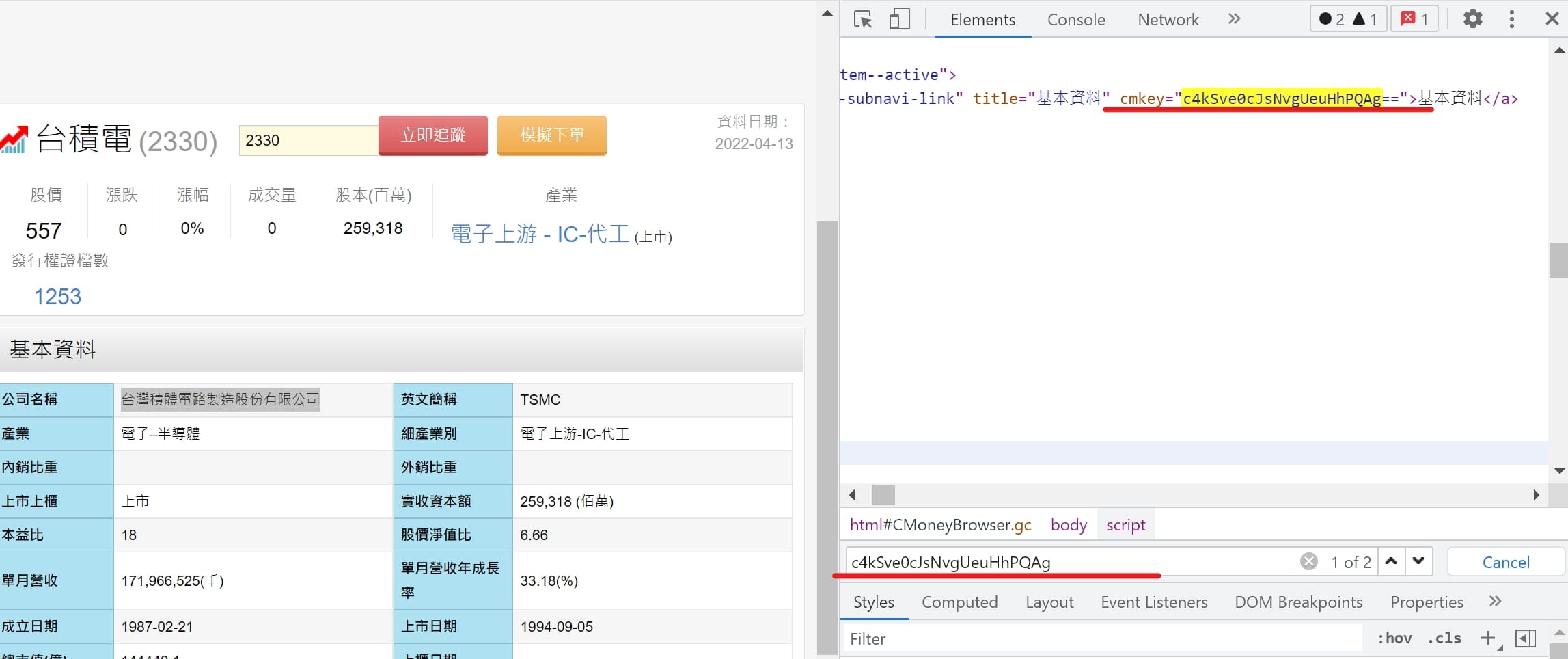This screenshot has height=659, width=1568.
Task: Click the stock code input with 2330
Action: pos(309,140)
